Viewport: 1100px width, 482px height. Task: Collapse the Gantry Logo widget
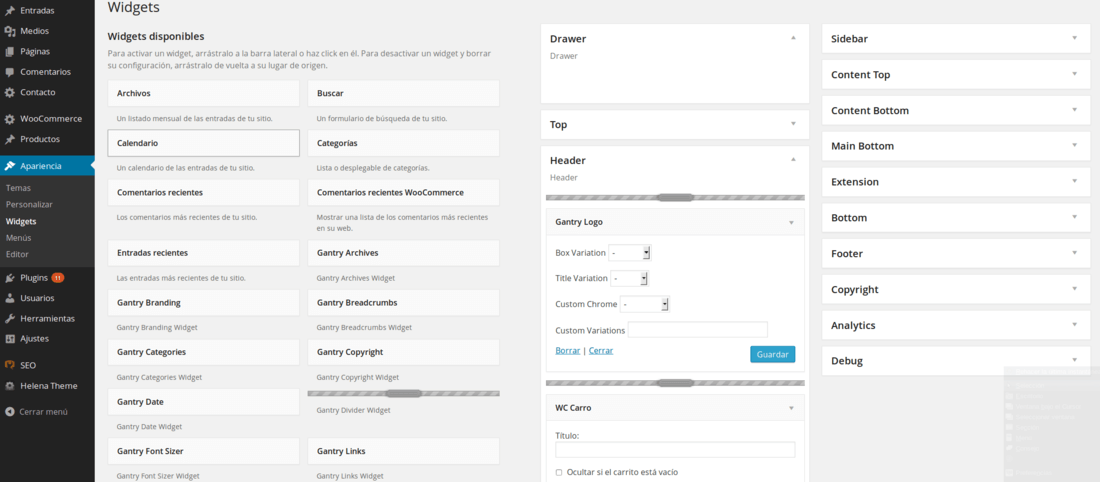click(791, 222)
